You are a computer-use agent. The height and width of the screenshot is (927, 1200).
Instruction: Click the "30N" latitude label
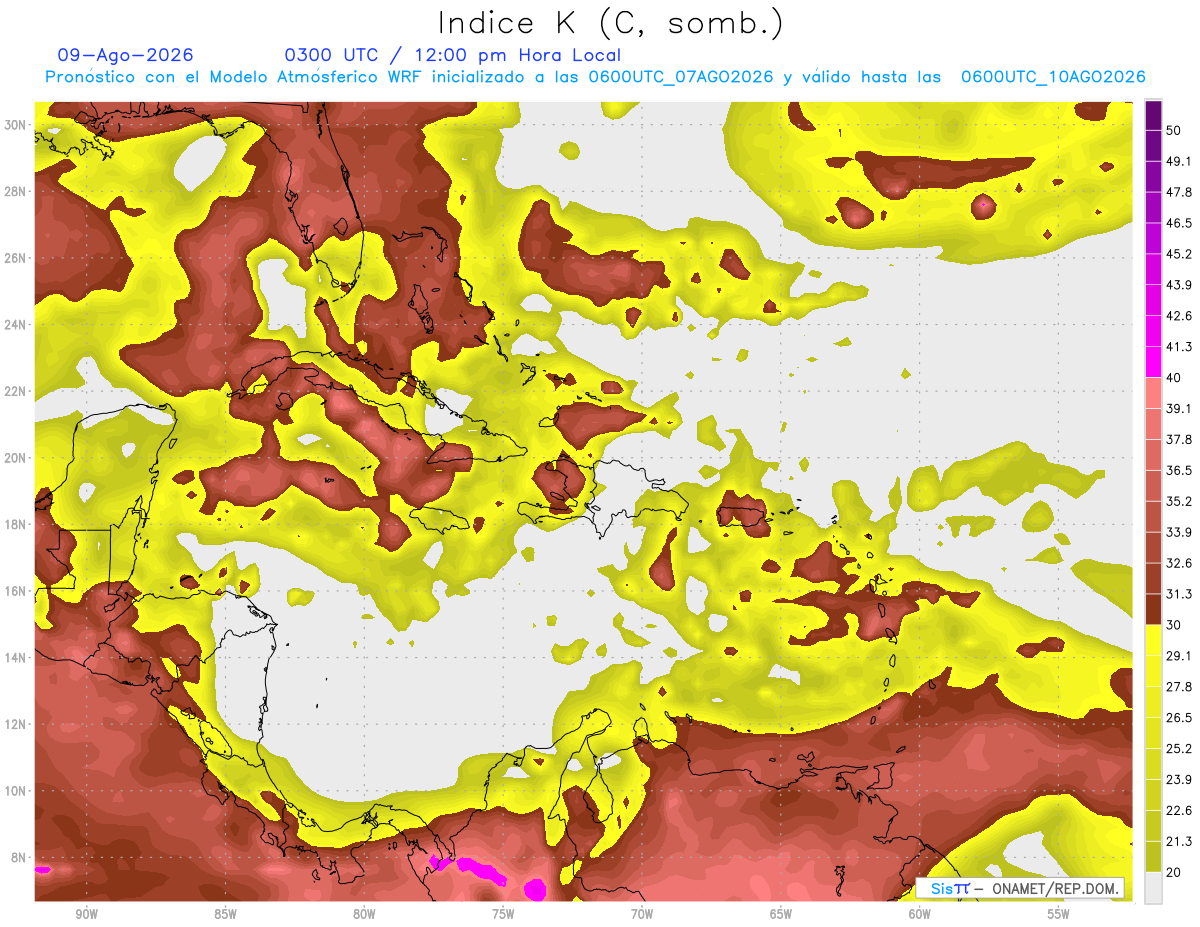pos(17,125)
